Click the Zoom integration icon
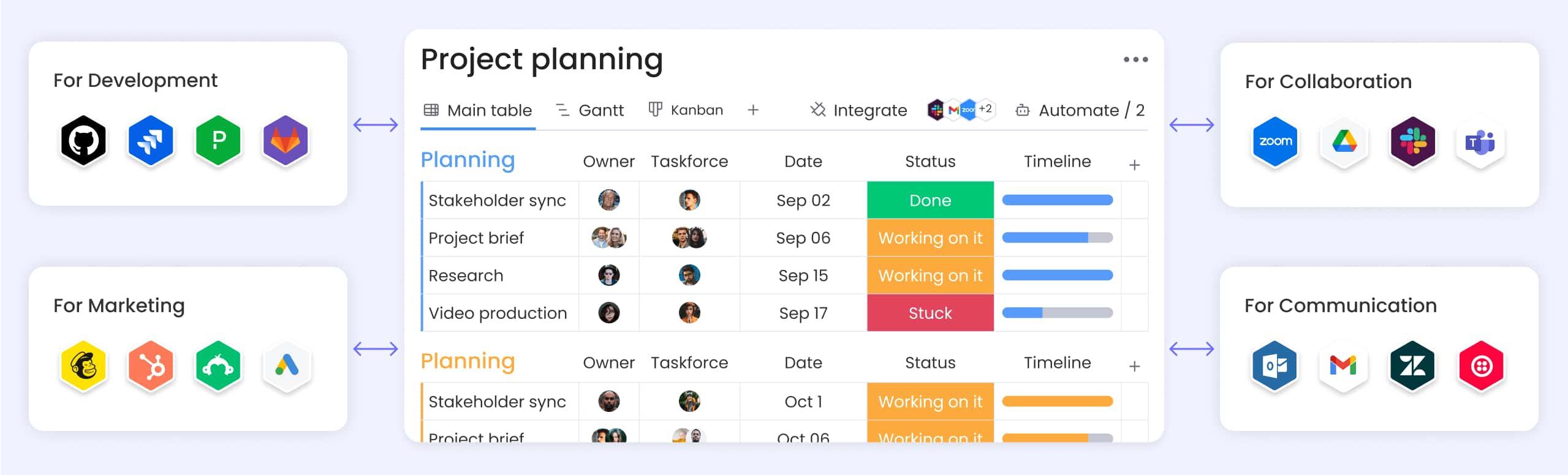 coord(1275,141)
